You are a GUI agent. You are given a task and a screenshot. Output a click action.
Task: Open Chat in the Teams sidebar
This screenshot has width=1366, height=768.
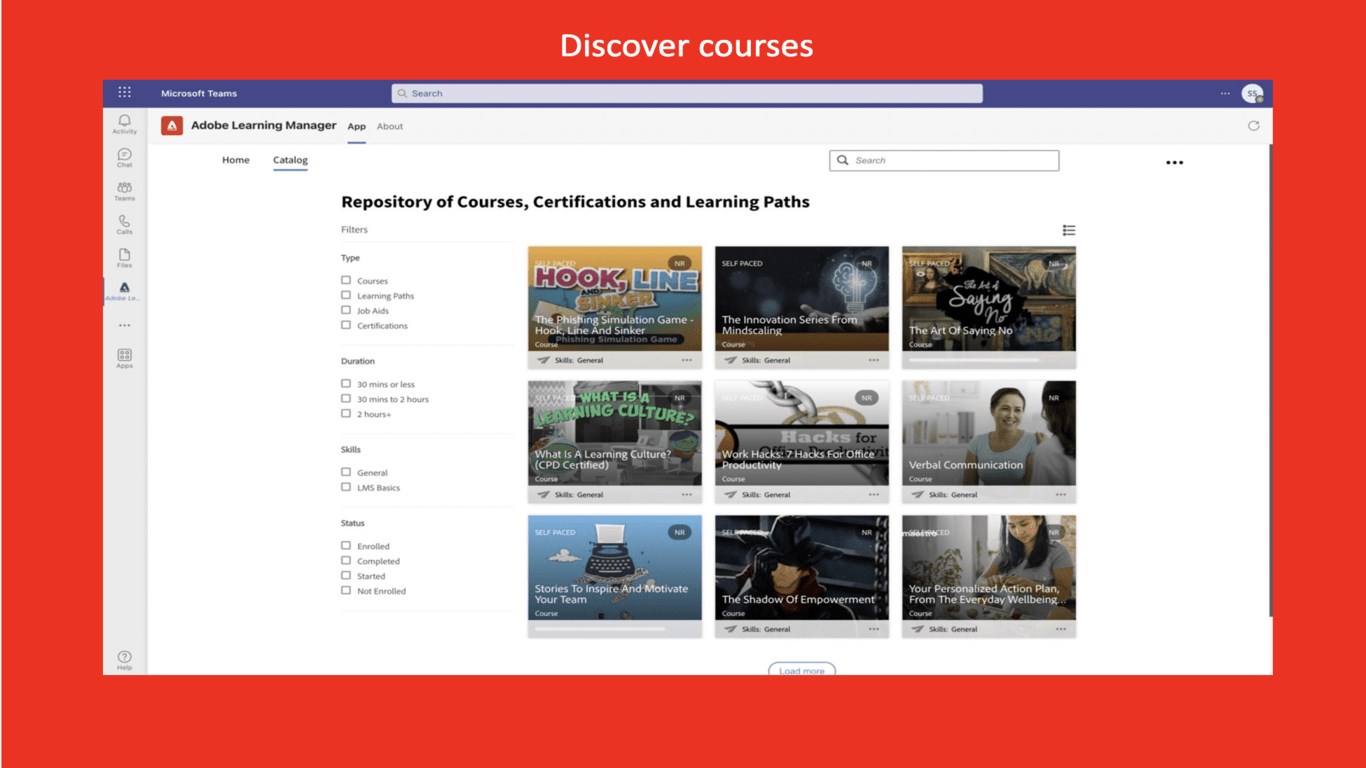[x=124, y=158]
